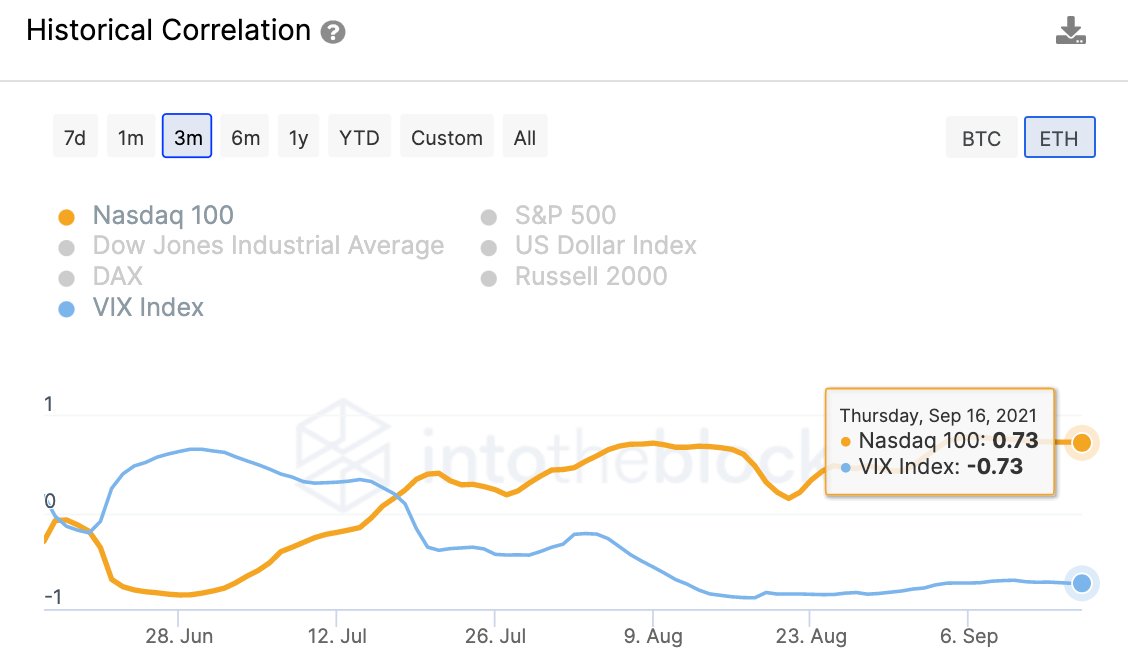Show All historical data

[x=525, y=138]
